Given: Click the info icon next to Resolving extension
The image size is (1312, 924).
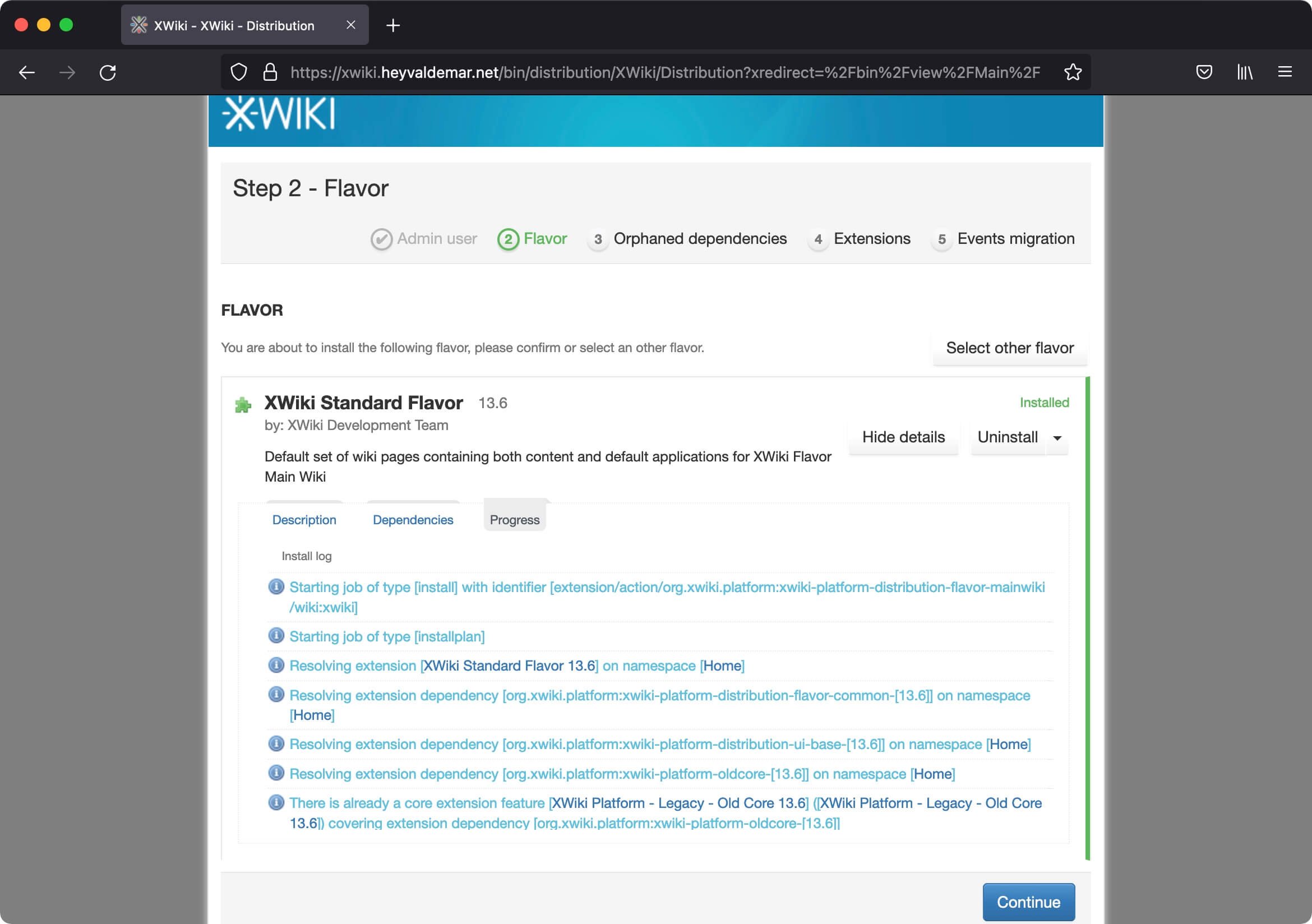Looking at the screenshot, I should coord(277,665).
